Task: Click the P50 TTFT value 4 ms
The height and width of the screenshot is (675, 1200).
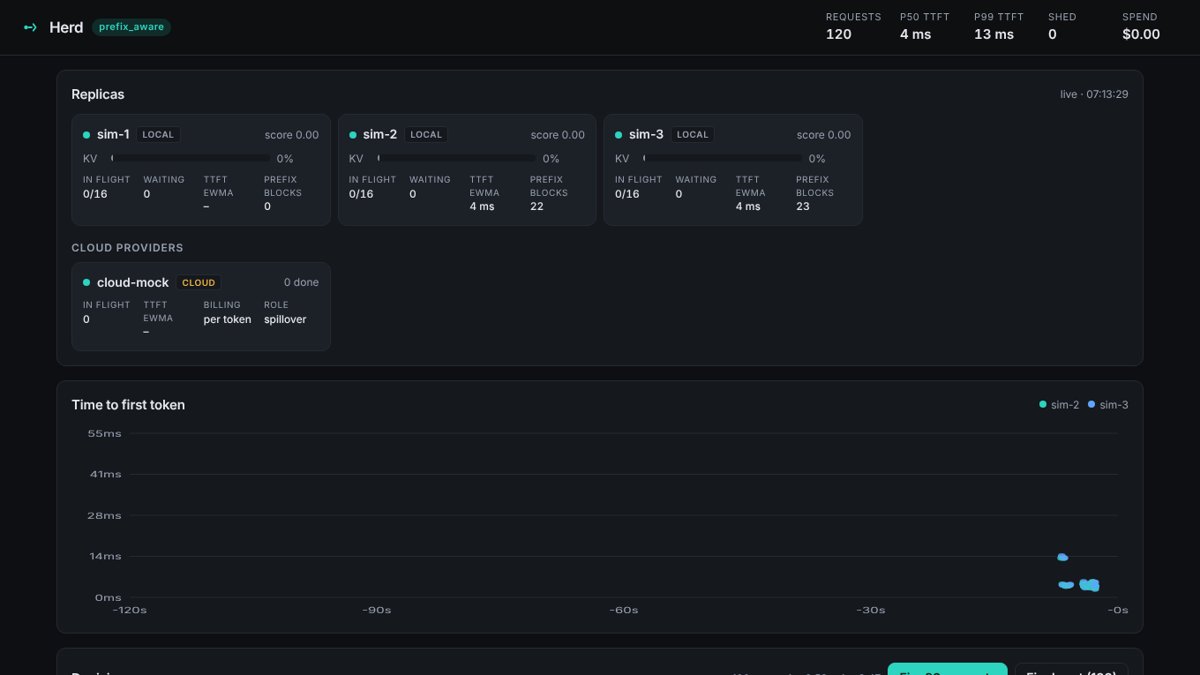Action: pyautogui.click(x=915, y=34)
